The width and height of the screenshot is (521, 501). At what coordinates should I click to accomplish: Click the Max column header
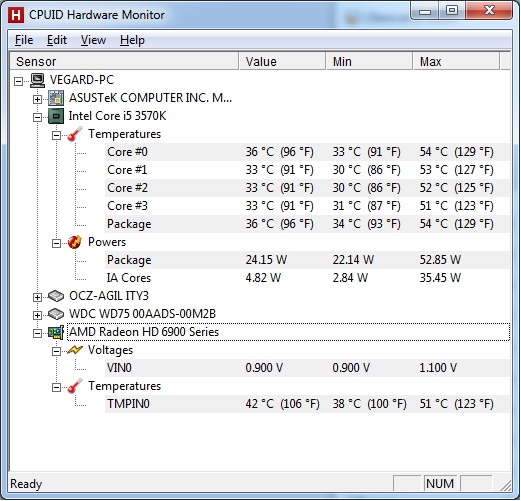click(x=456, y=61)
